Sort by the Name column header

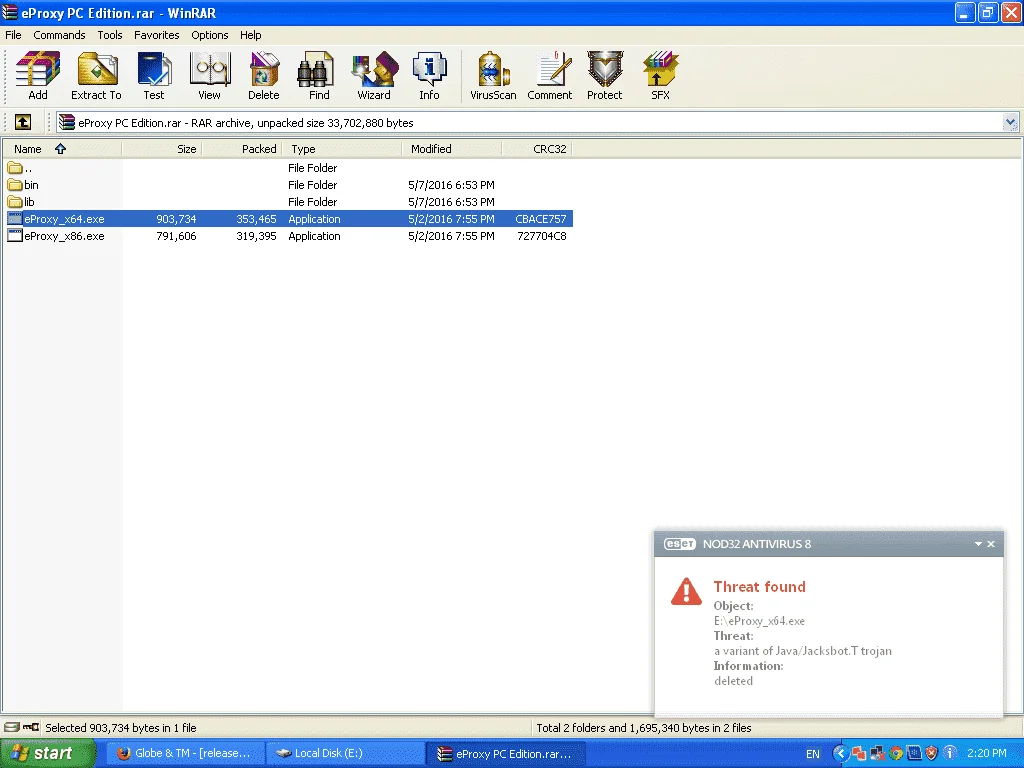pyautogui.click(x=62, y=149)
